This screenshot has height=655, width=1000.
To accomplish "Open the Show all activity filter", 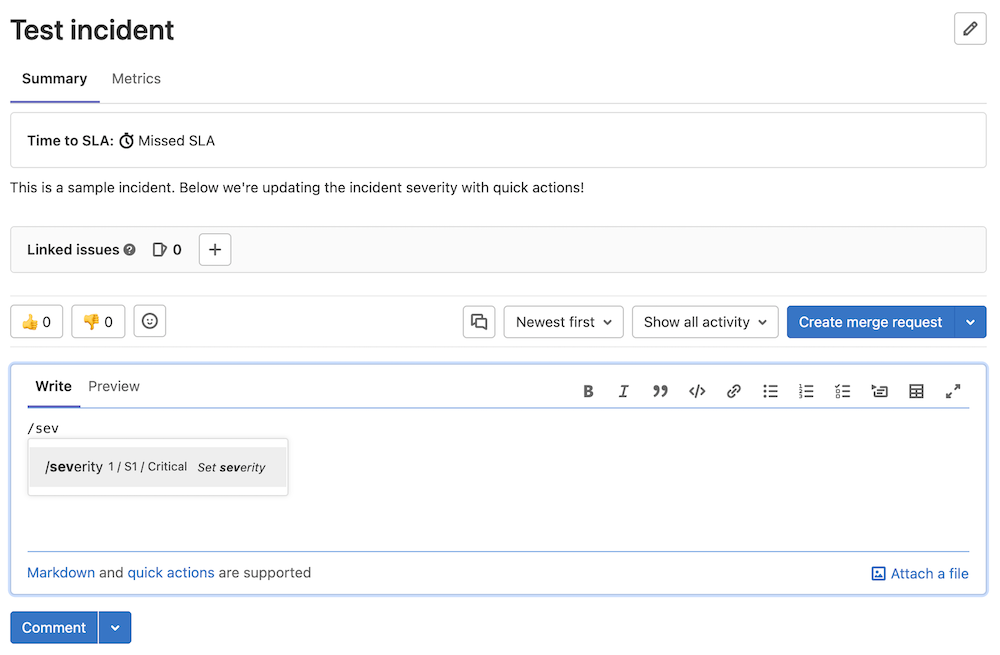I will (x=705, y=321).
